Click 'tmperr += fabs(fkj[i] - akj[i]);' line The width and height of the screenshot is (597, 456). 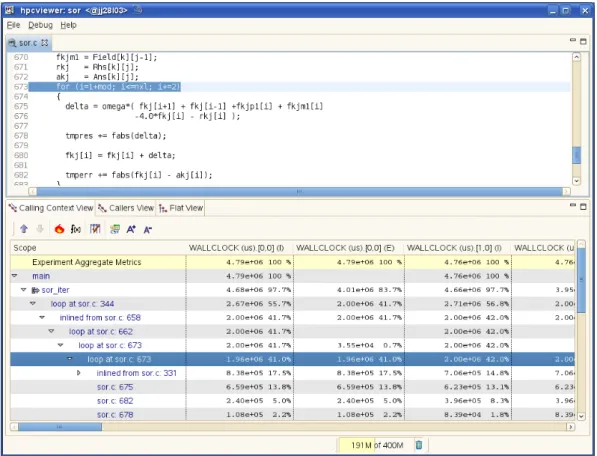[x=139, y=175]
